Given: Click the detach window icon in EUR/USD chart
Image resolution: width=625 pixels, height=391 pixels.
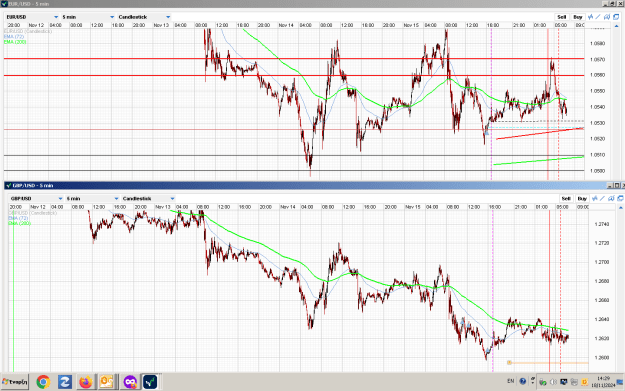Looking at the screenshot, I should click(x=616, y=17).
